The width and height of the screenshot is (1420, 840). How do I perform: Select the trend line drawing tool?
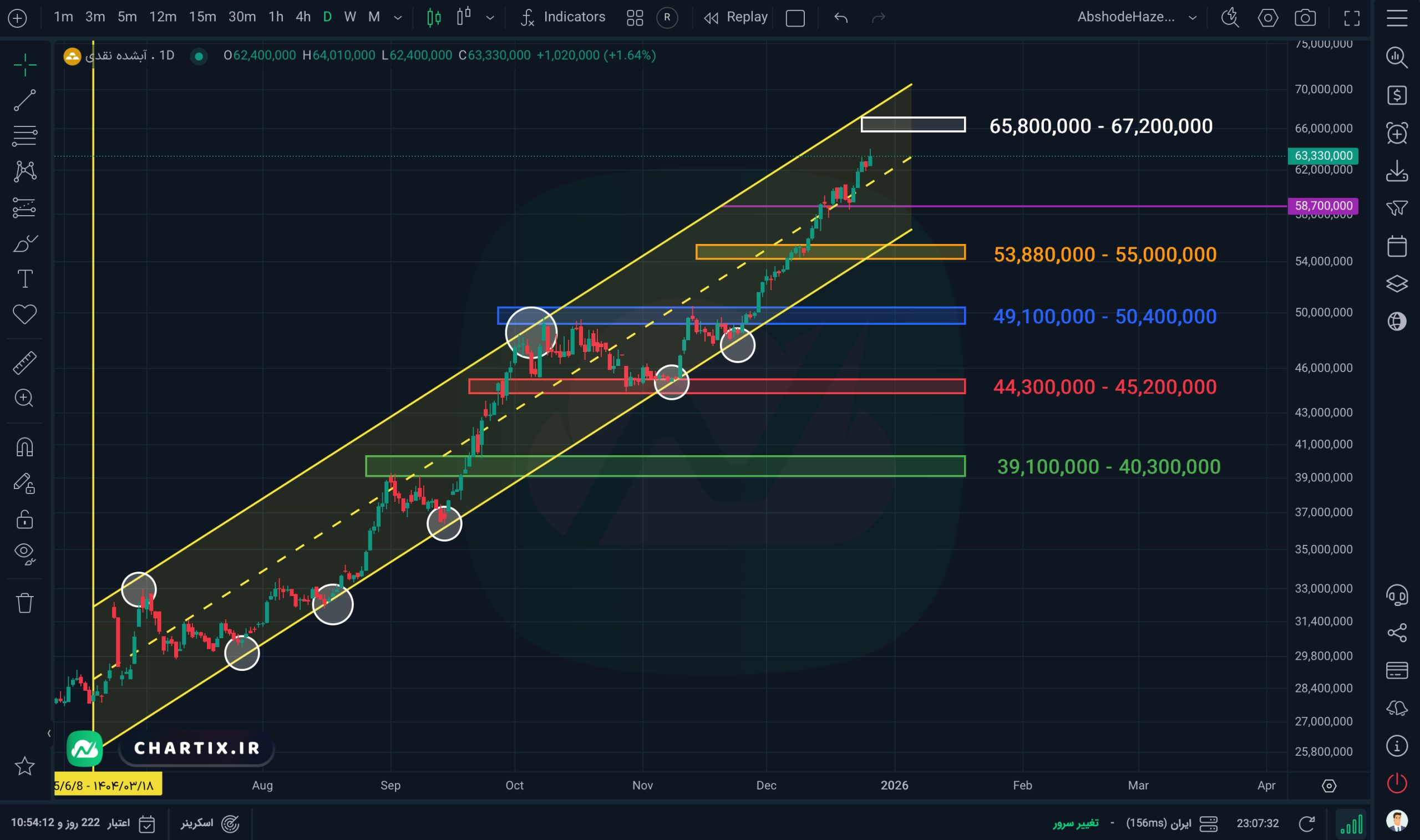point(24,100)
